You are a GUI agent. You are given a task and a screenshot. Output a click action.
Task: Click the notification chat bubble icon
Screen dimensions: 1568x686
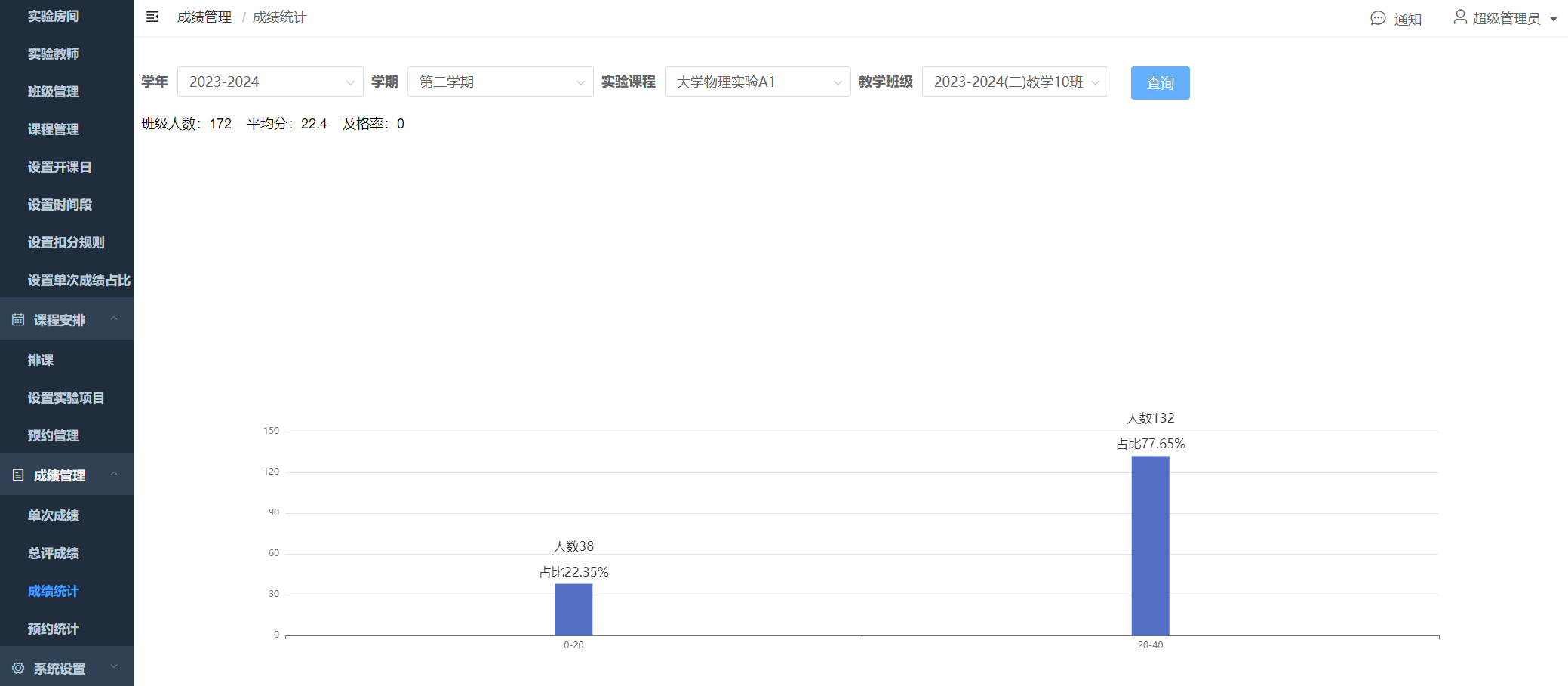tap(1378, 18)
